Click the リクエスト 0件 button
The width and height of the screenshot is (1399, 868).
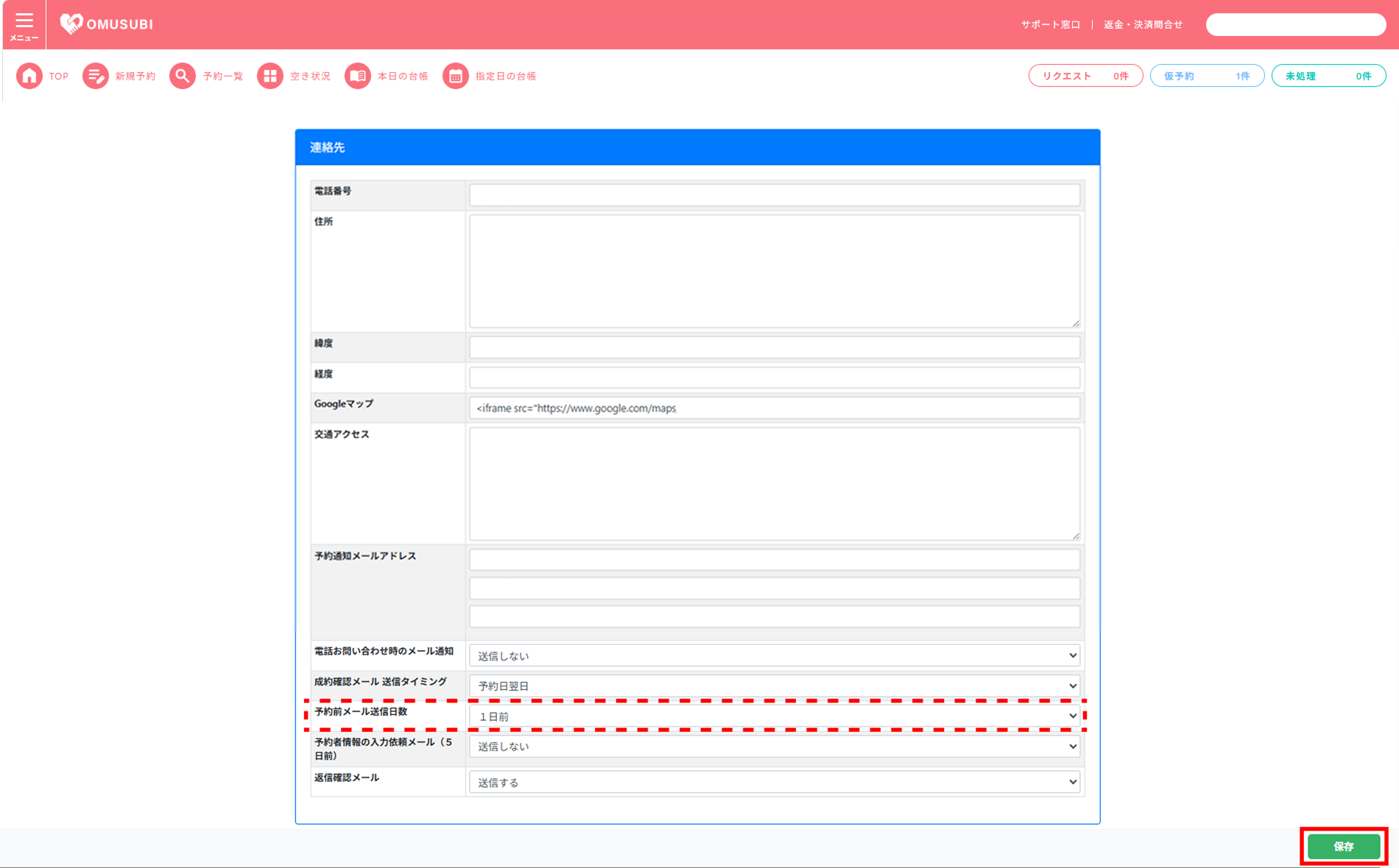tap(1085, 76)
